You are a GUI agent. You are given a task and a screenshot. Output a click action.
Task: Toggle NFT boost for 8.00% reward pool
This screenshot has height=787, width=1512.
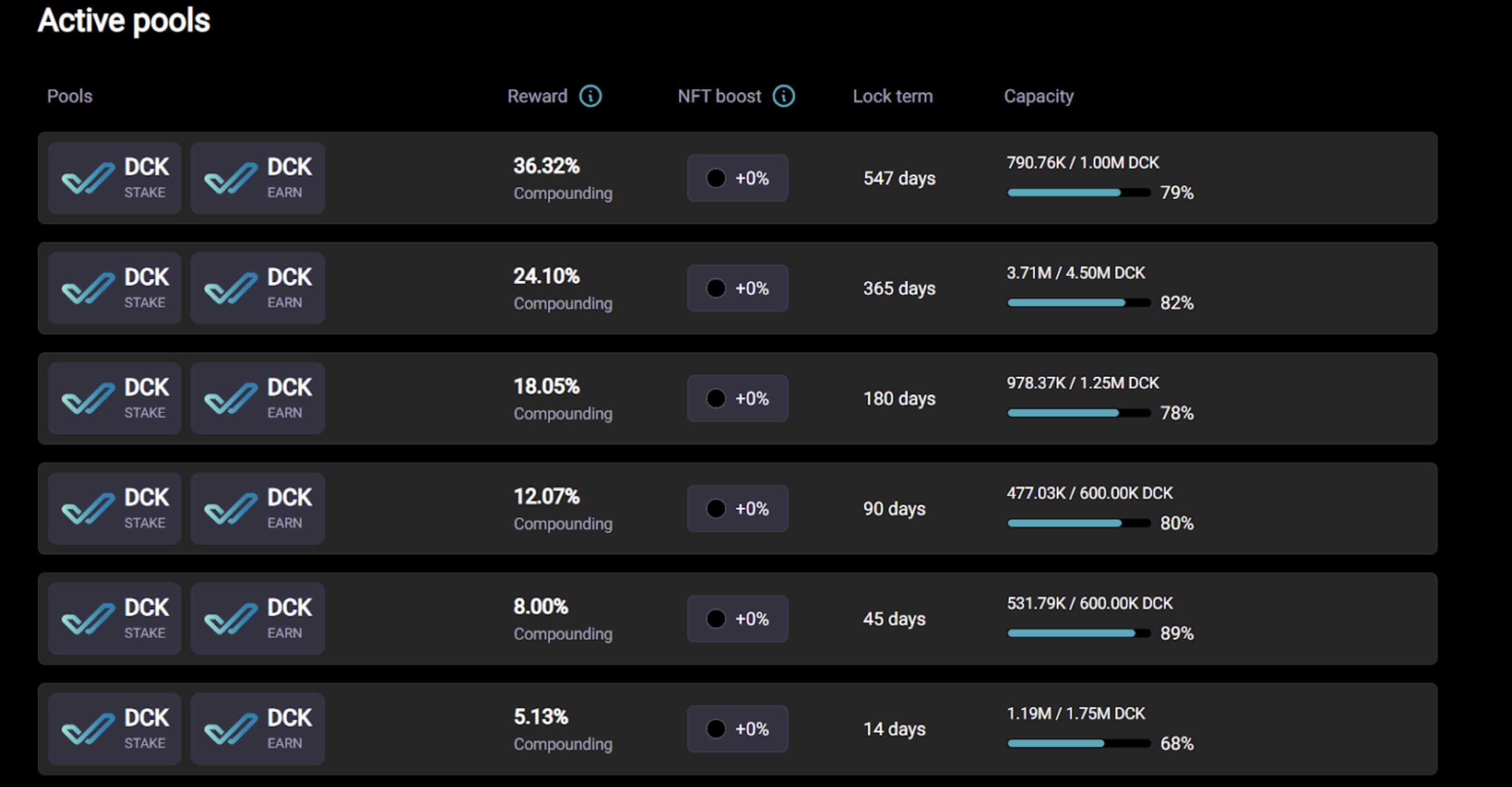click(737, 619)
